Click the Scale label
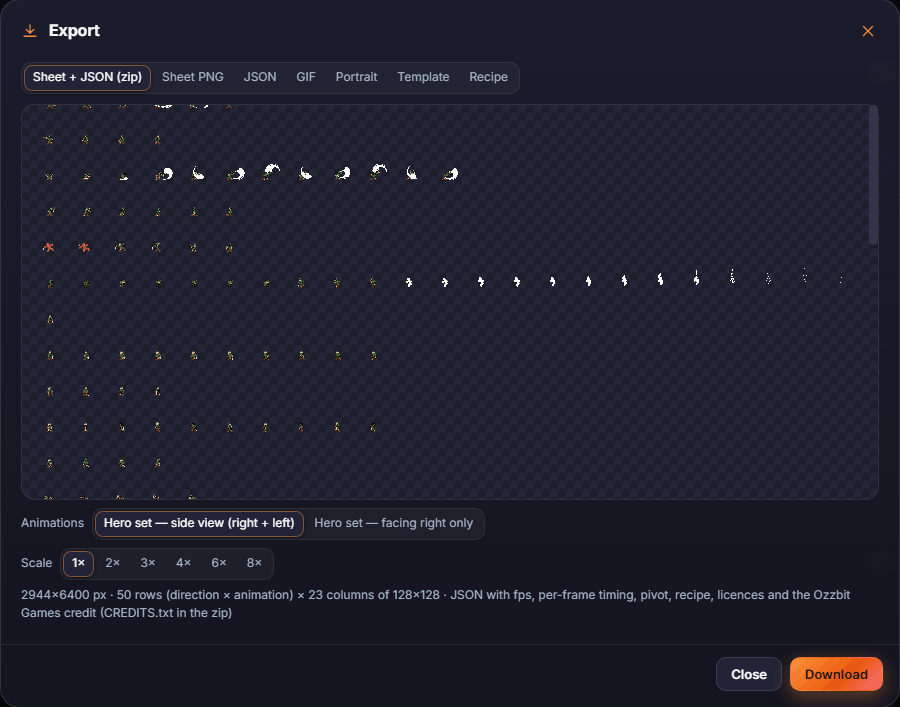Screen dimensions: 900x707 [x=37, y=564]
